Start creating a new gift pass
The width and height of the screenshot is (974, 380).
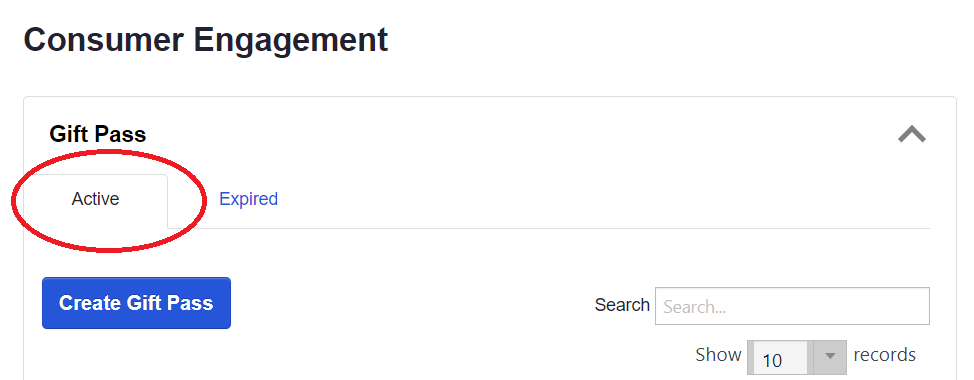coord(137,303)
